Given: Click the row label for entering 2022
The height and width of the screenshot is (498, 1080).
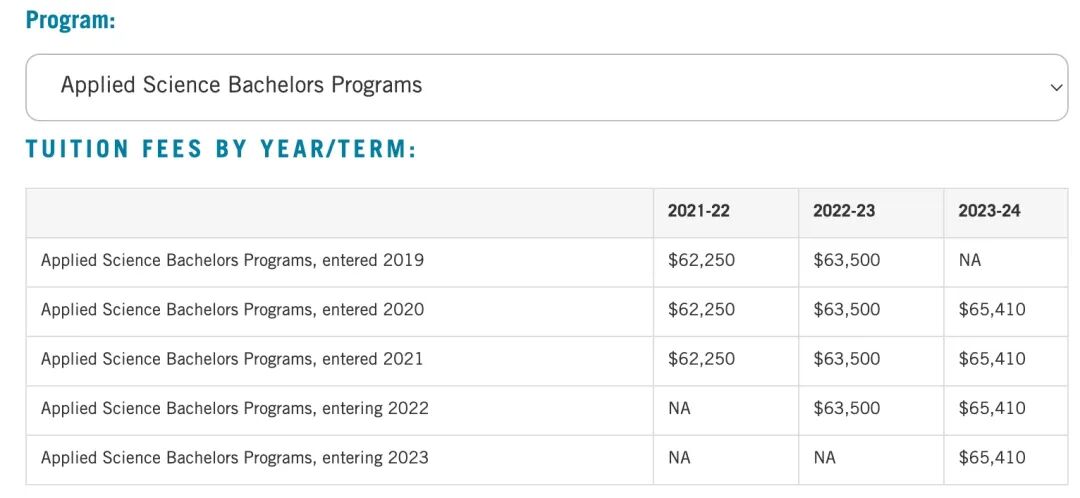Looking at the screenshot, I should [x=234, y=408].
